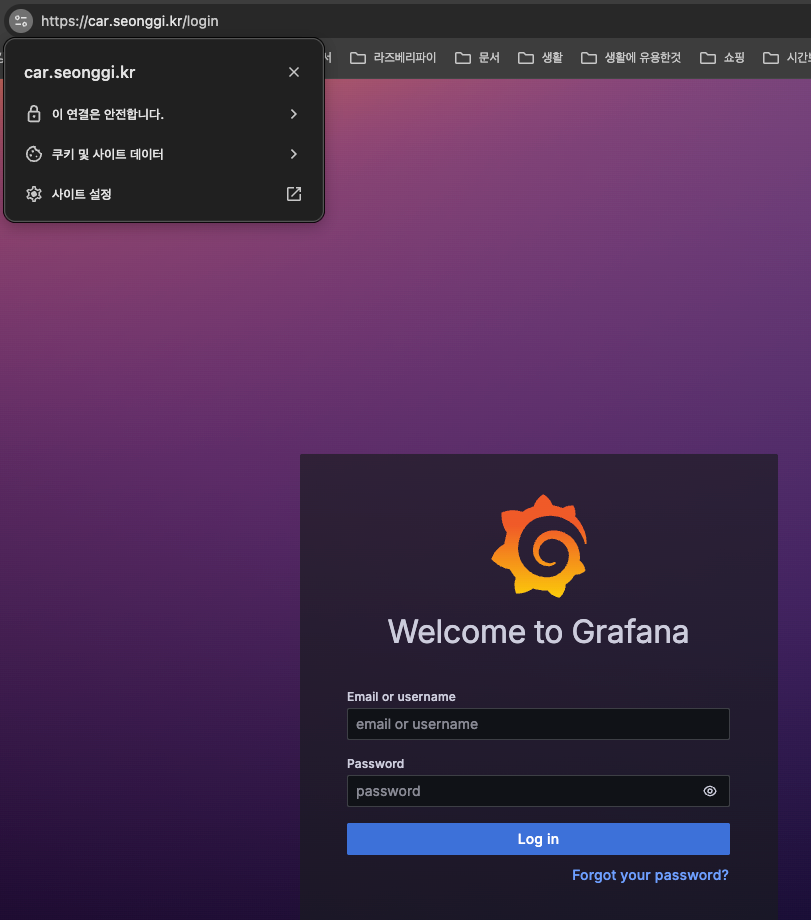This screenshot has width=811, height=920.
Task: Click the gear icon beside 사이트 설정
Action: [x=34, y=194]
